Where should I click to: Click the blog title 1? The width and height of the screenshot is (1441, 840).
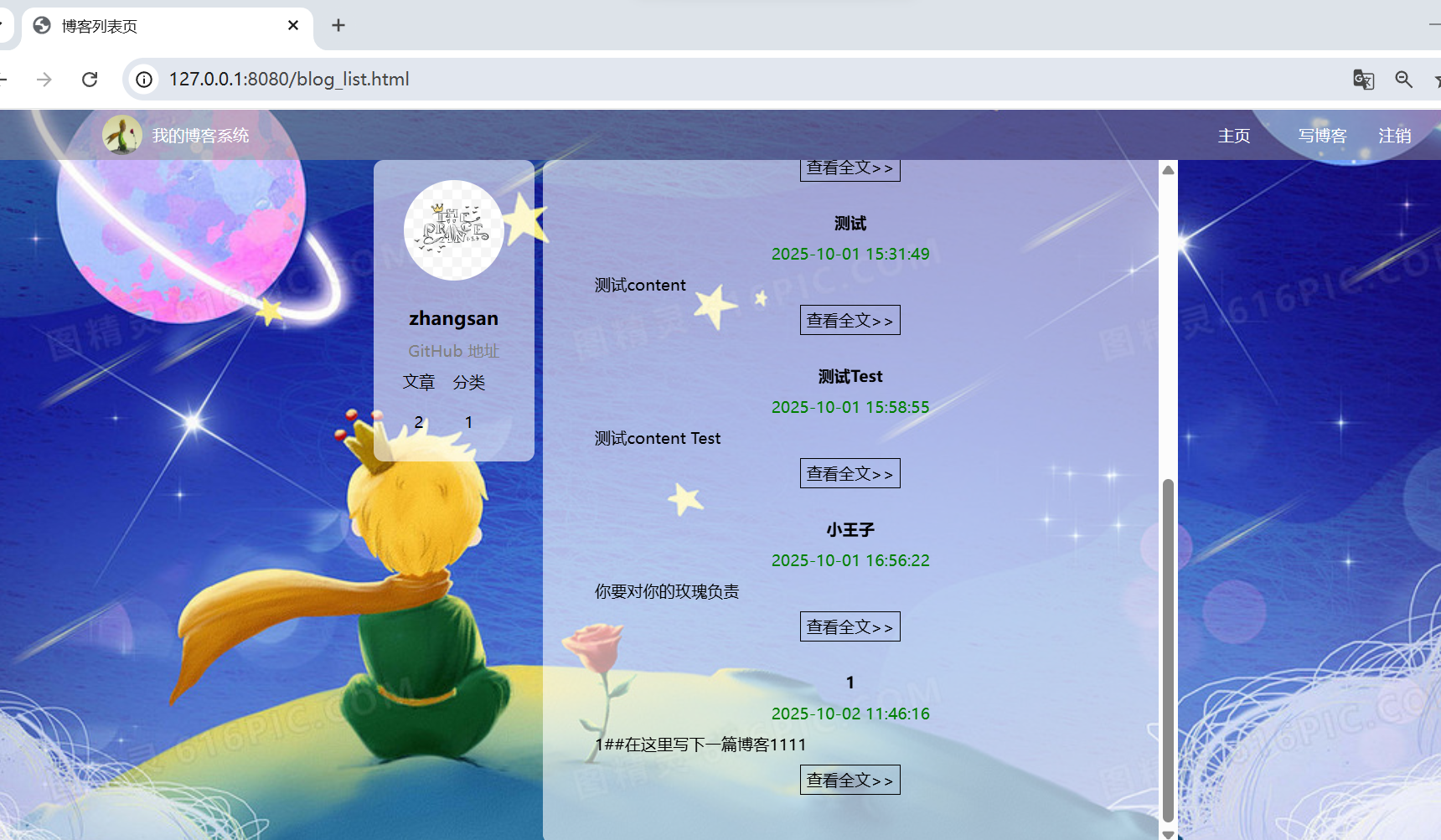[850, 683]
